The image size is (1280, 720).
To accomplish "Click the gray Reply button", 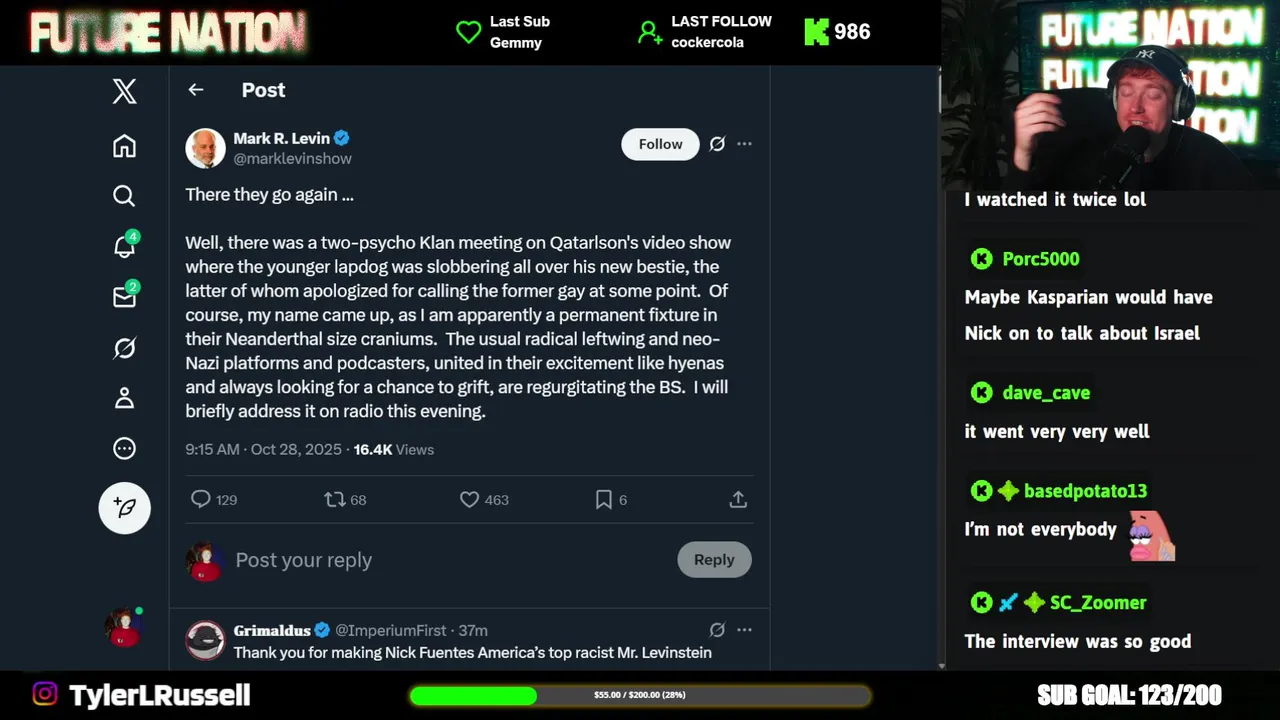I will 714,560.
